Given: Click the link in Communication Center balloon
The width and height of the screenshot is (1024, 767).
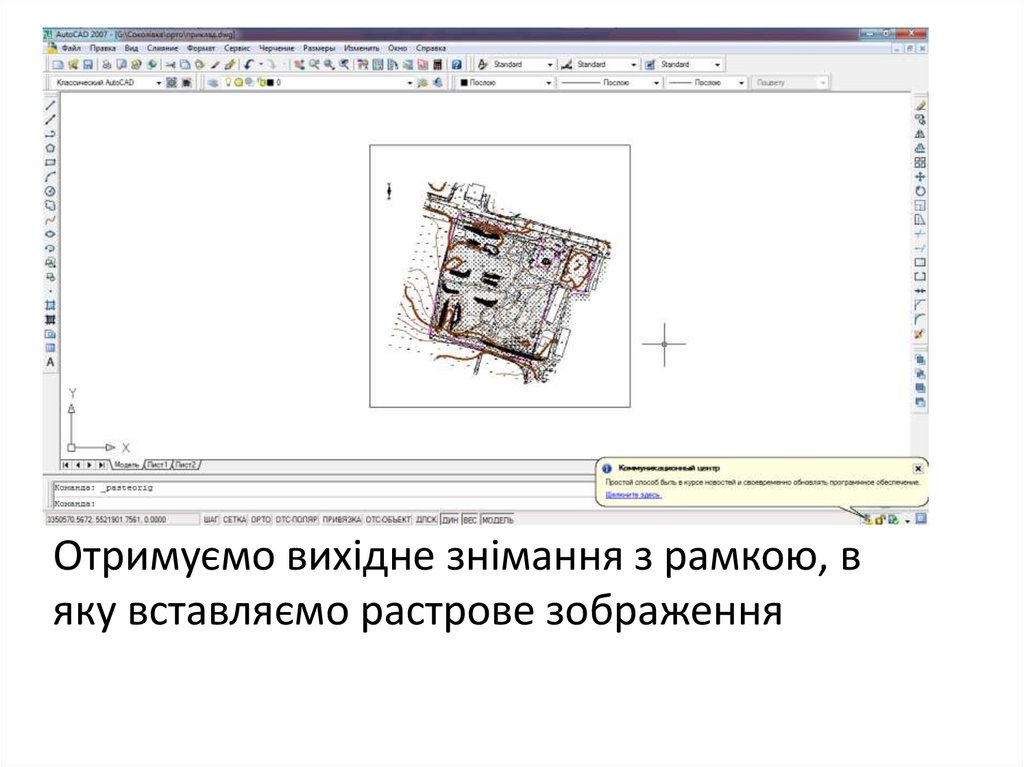Looking at the screenshot, I should tap(633, 495).
